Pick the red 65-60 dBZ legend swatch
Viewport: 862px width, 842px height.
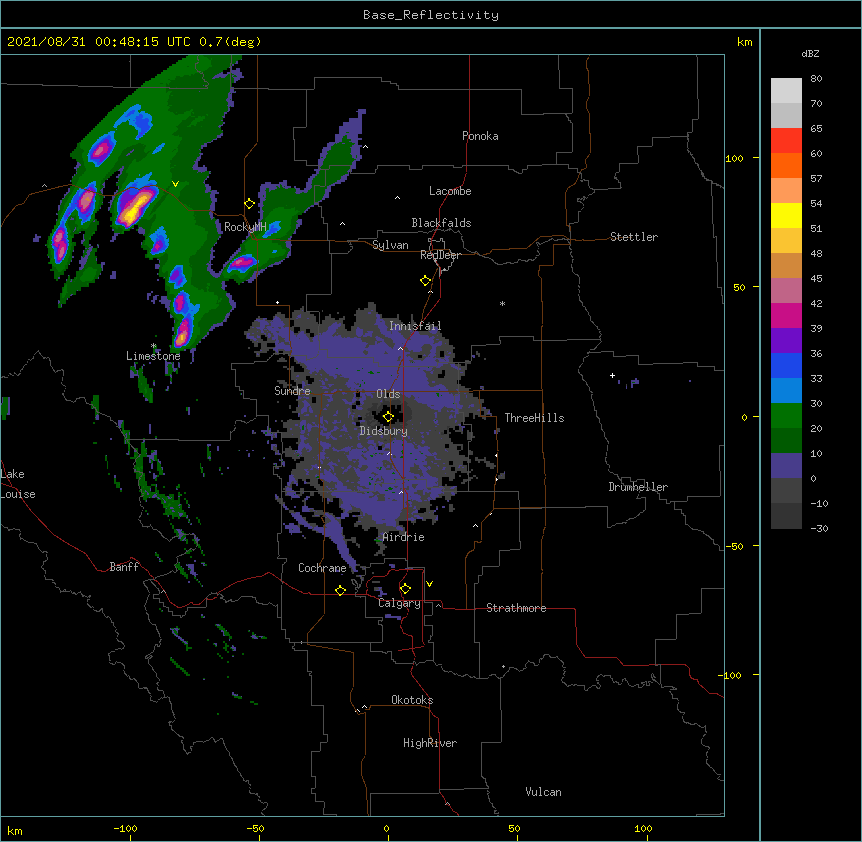point(786,141)
